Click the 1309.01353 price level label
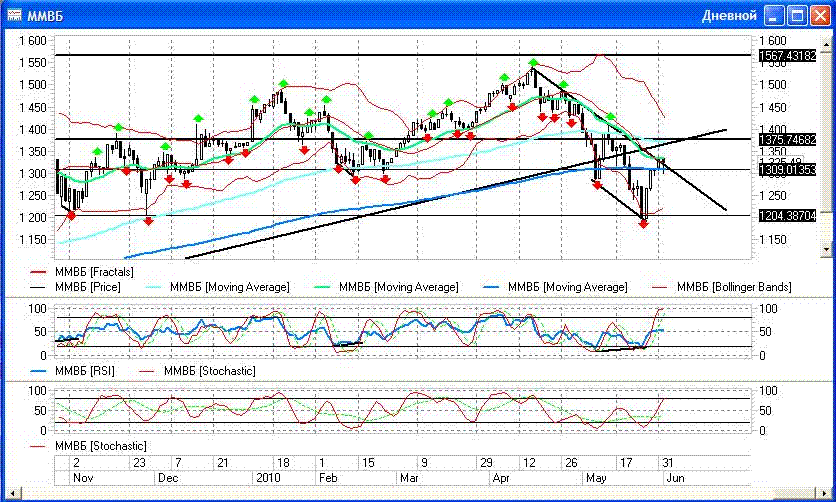Image resolution: width=836 pixels, height=502 pixels. click(x=787, y=170)
